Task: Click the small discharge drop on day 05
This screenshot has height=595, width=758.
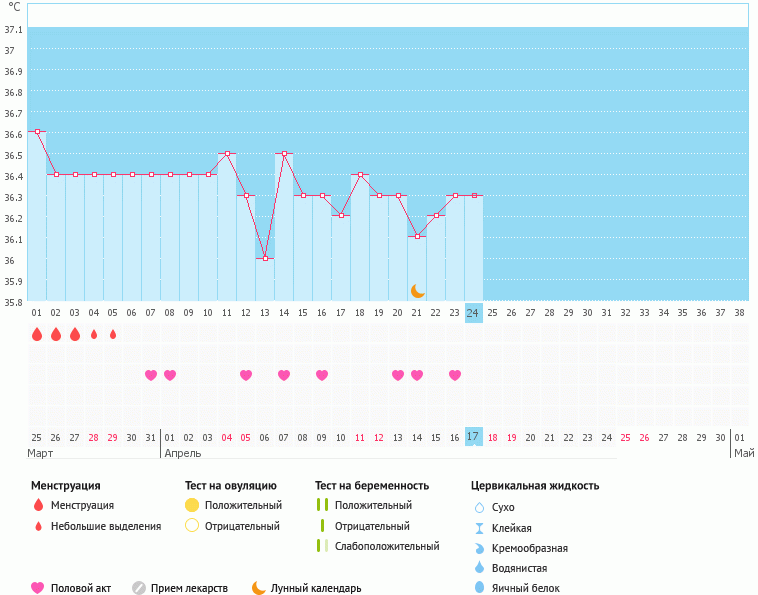Action: [x=113, y=335]
